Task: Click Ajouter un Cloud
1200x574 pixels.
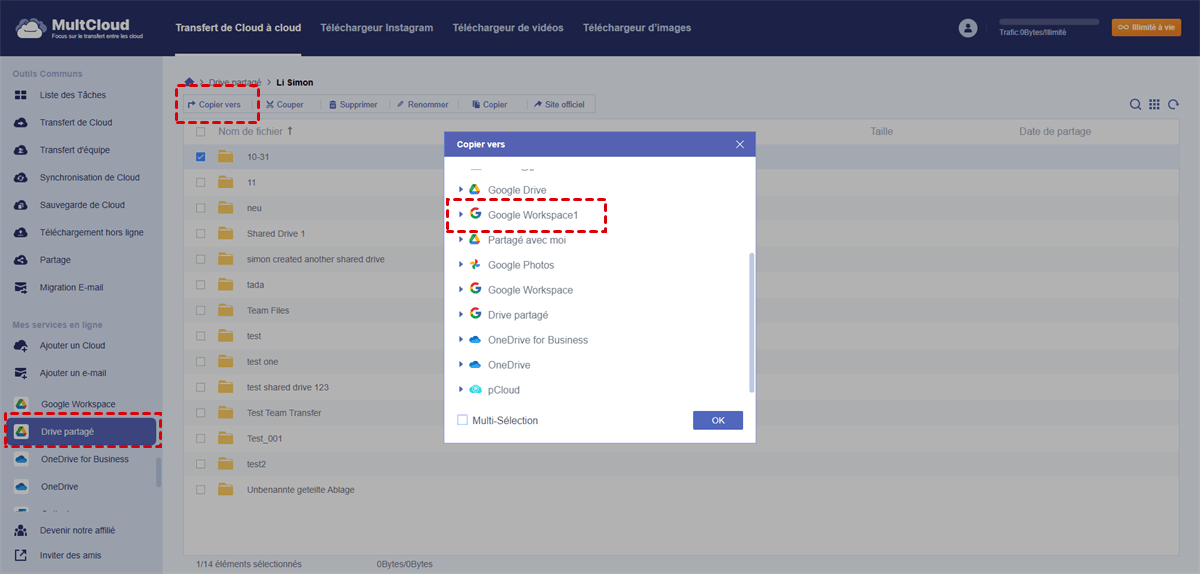Action: pyautogui.click(x=72, y=346)
